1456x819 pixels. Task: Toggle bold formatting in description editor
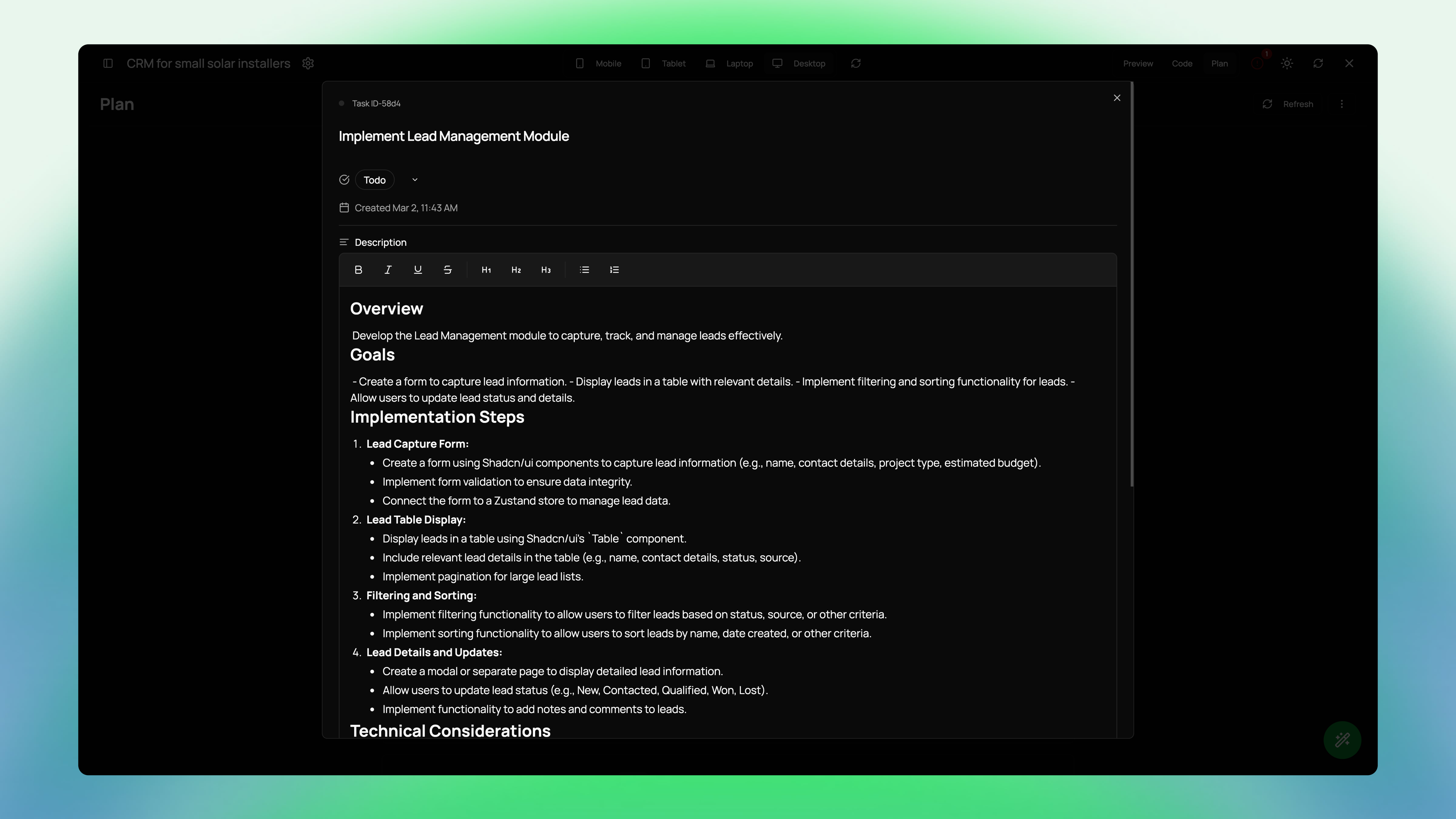[358, 270]
